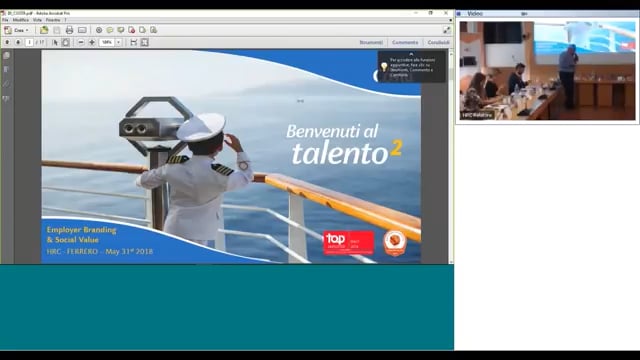Zoom out with the minus button
The width and height of the screenshot is (640, 360).
pos(81,42)
